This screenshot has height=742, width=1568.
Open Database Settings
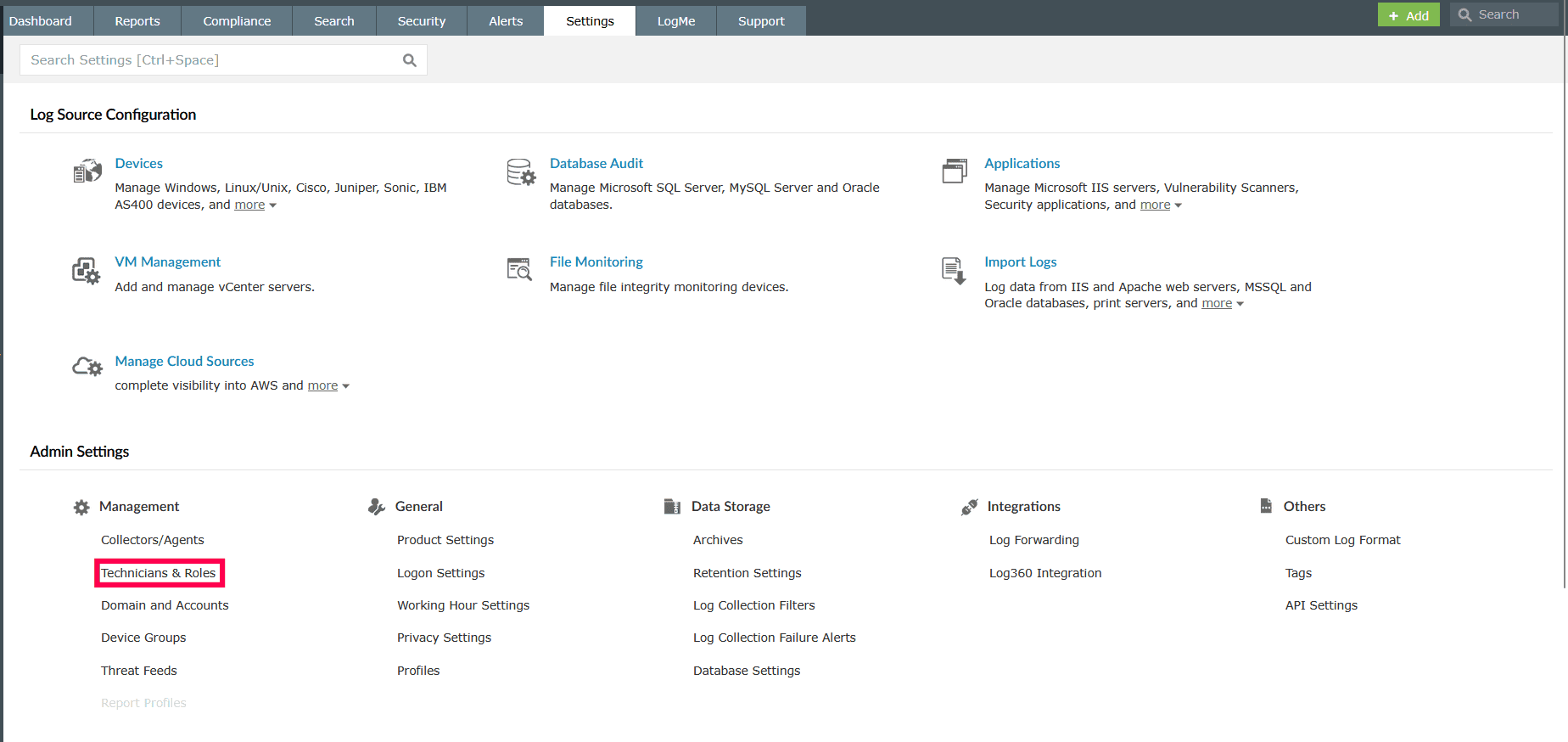747,671
